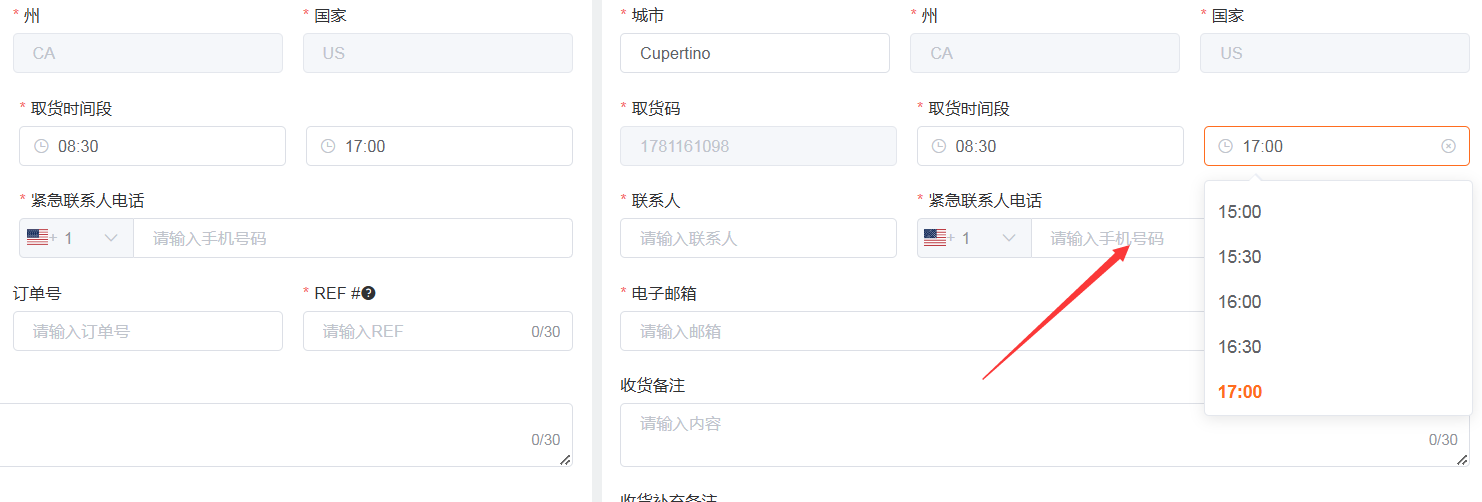Click the contact name input field
1482x502 pixels.
coord(758,238)
